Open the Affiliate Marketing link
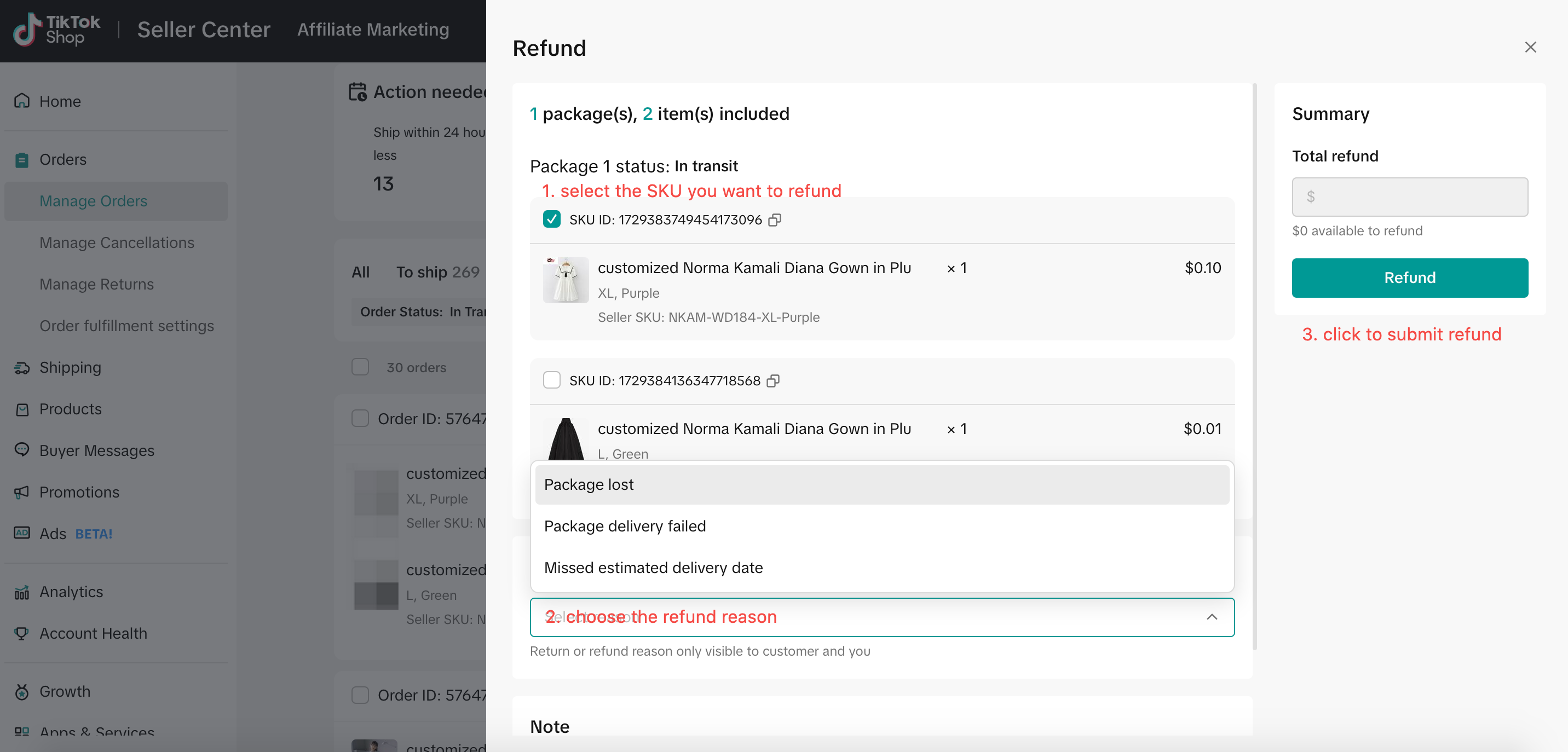Screen dimensions: 1568x752 (372, 29)
